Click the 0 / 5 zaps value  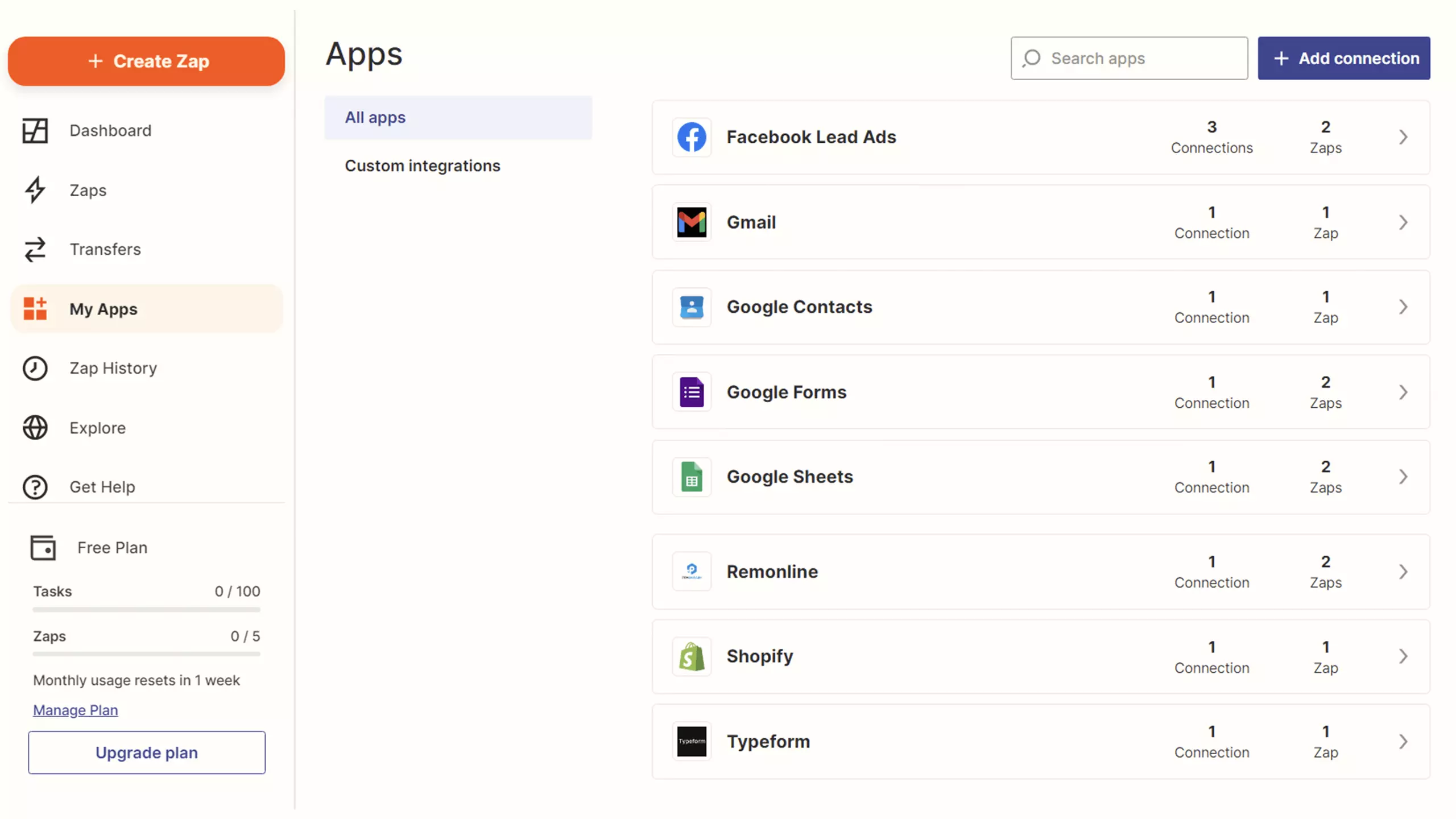pos(246,636)
